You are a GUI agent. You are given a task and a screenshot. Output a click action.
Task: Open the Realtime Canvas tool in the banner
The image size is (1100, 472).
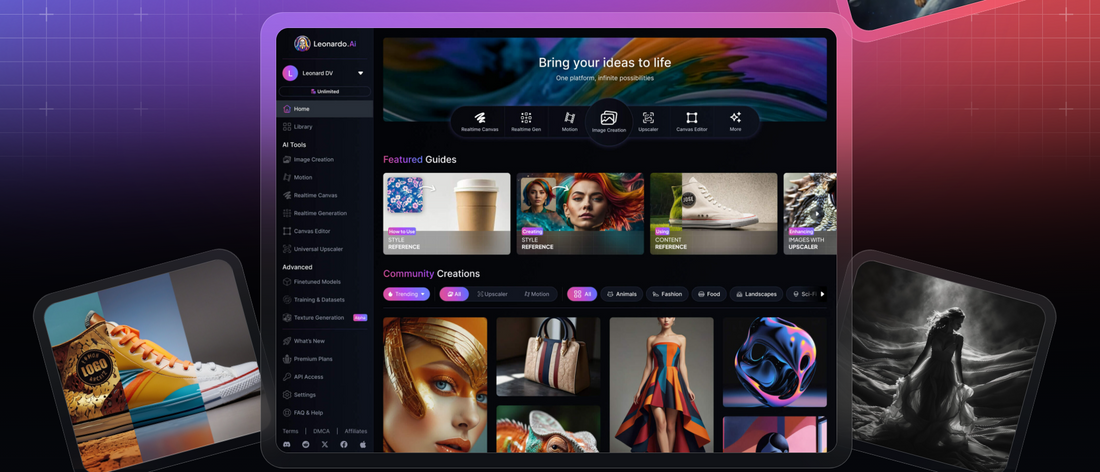[x=480, y=121]
